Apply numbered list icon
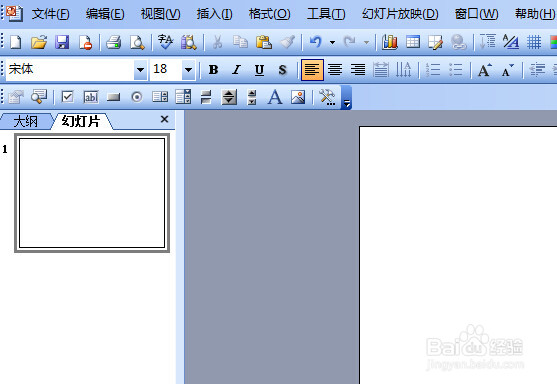 click(x=433, y=70)
